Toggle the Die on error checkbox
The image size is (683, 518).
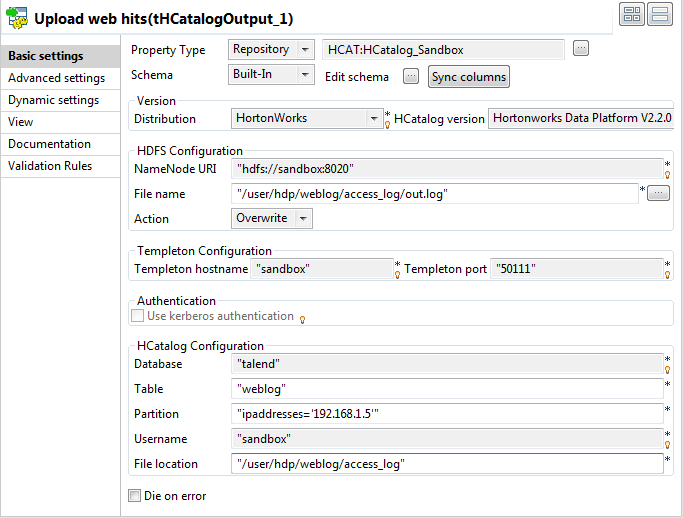click(x=135, y=495)
